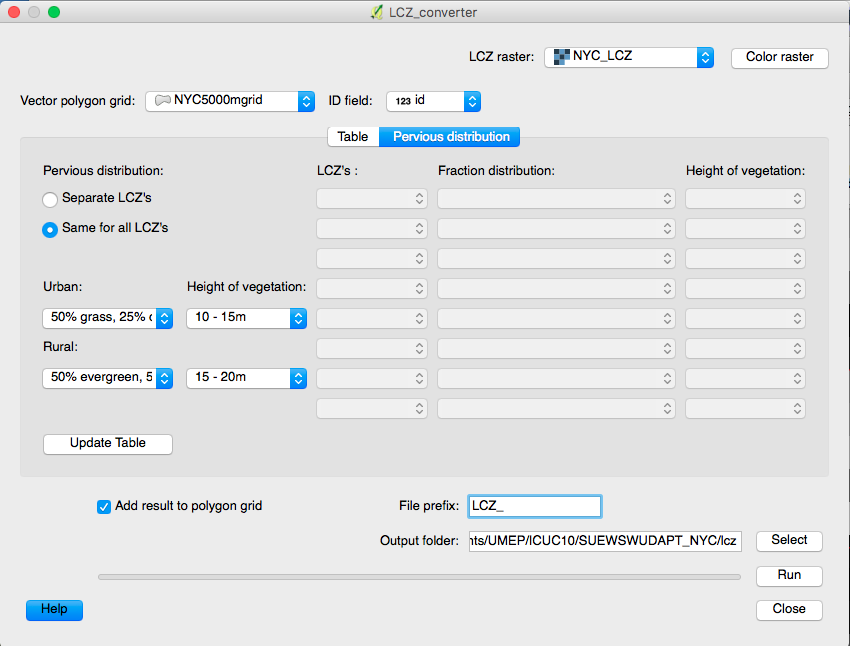
Task: Open Urban vegetation height dropdown 10 - 15m
Action: 247,318
